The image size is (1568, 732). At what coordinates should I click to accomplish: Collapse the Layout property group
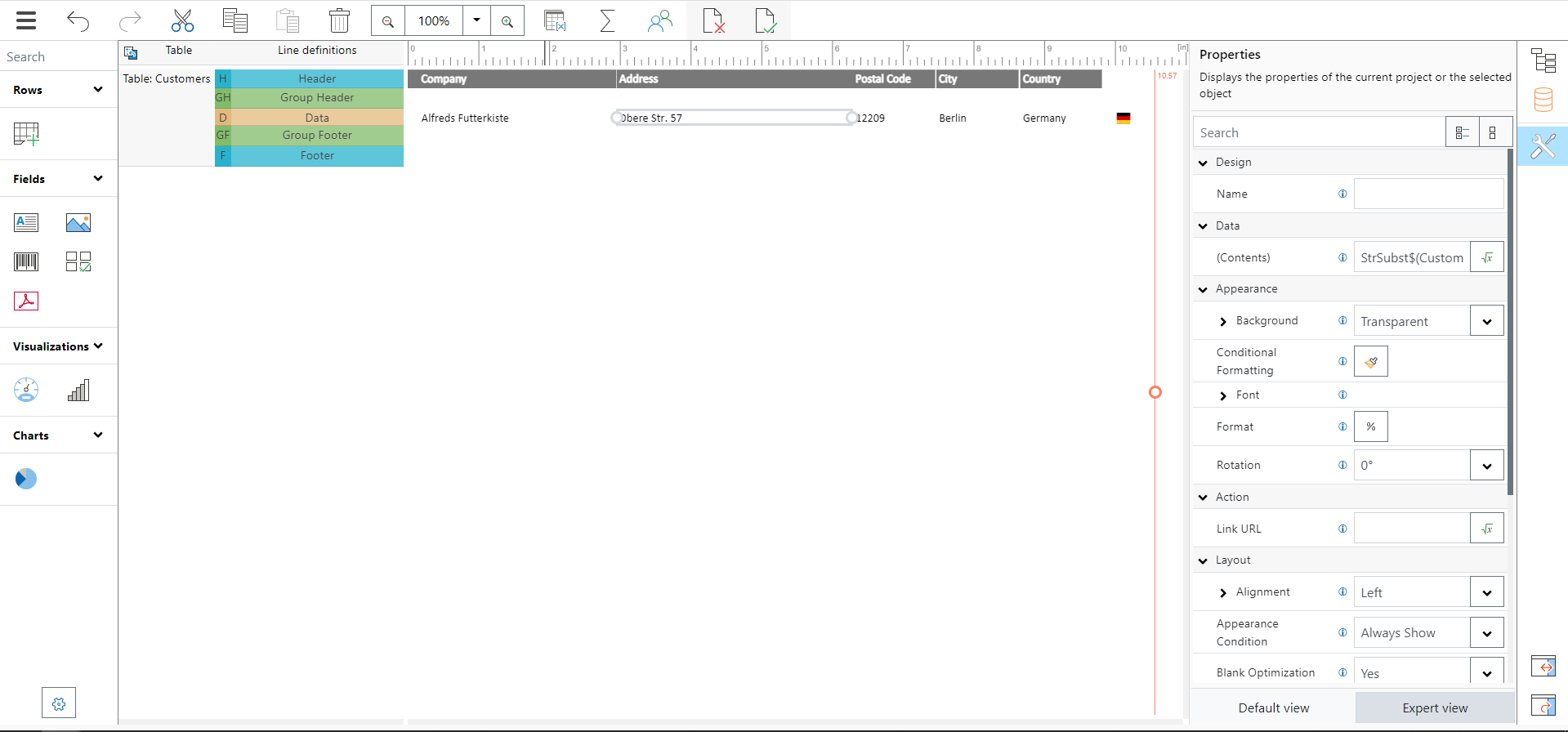(1203, 561)
